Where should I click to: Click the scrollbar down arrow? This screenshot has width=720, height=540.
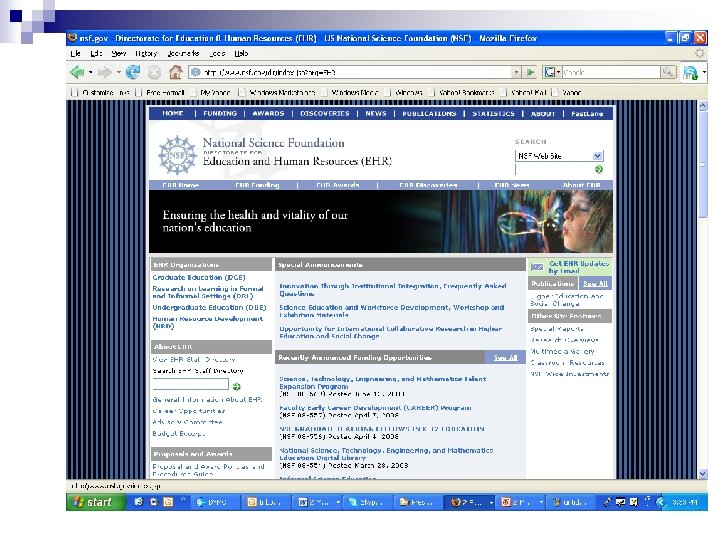tap(703, 474)
